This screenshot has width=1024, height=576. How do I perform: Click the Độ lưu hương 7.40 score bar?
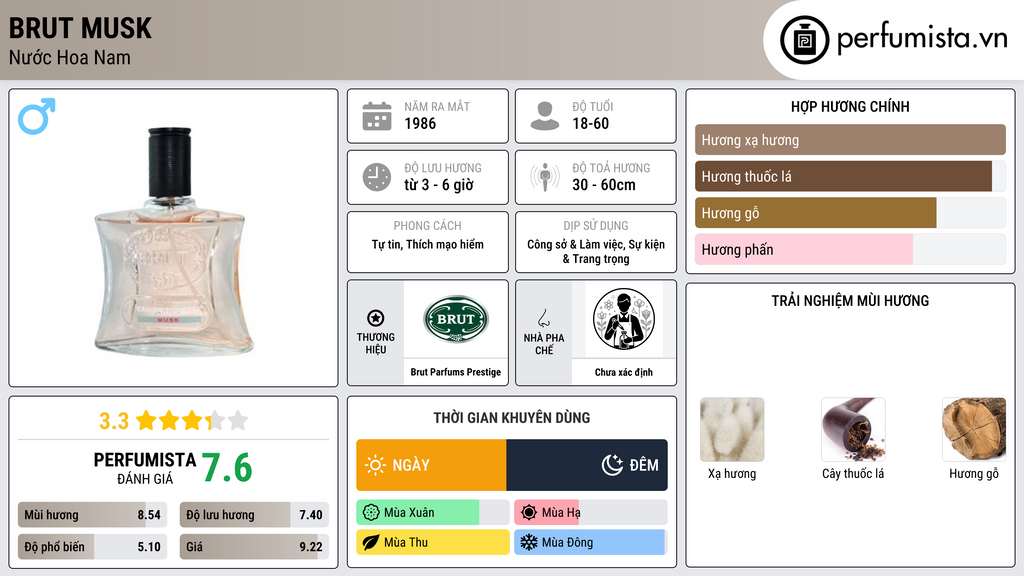(254, 515)
